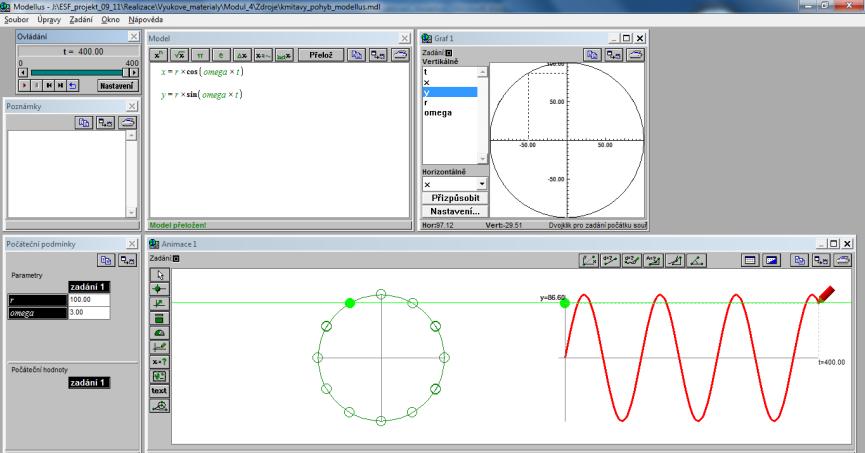This screenshot has height=453, width=865.
Task: Step backward one frame in Ovládání
Action: (49, 86)
